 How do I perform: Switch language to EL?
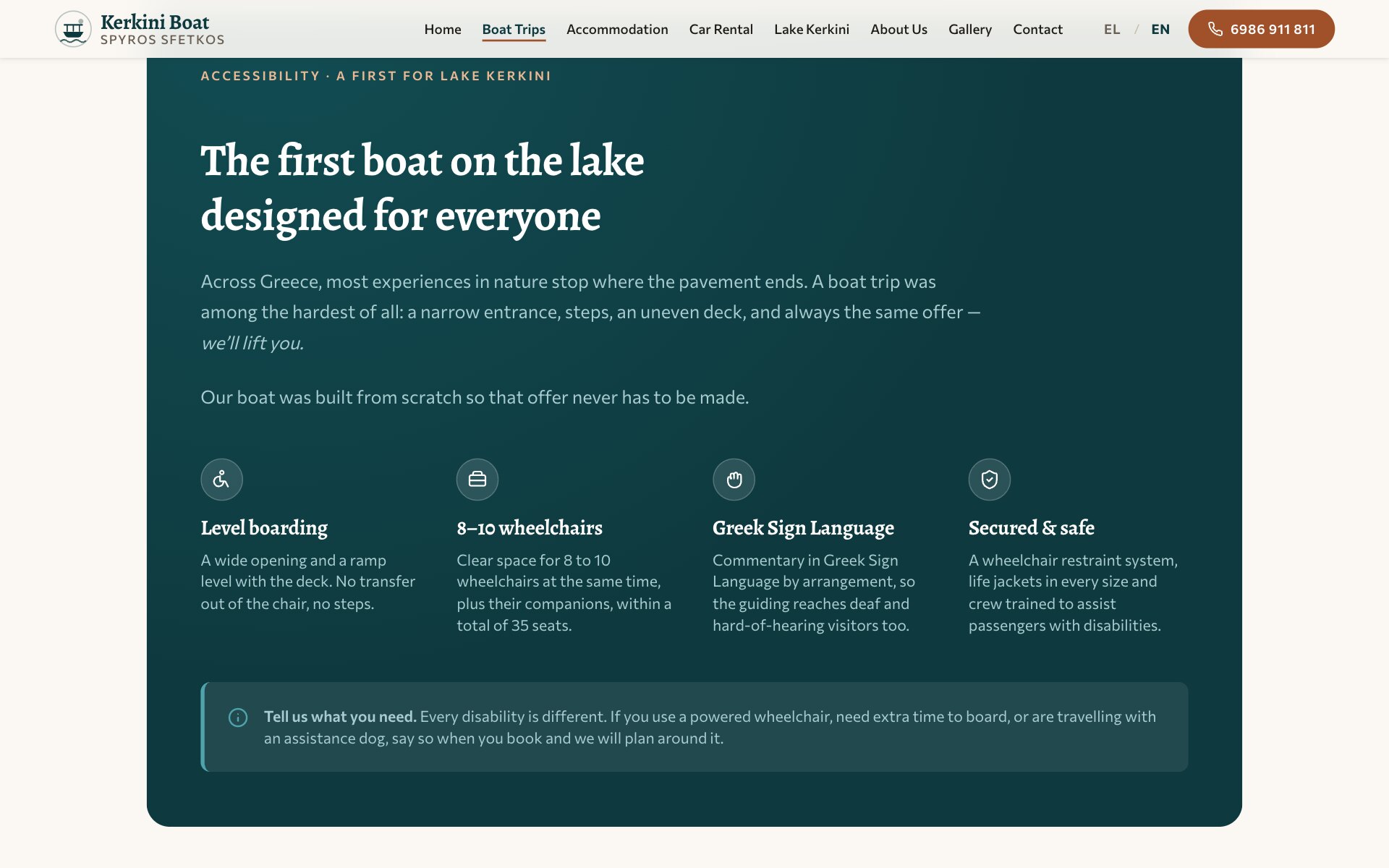click(1112, 29)
